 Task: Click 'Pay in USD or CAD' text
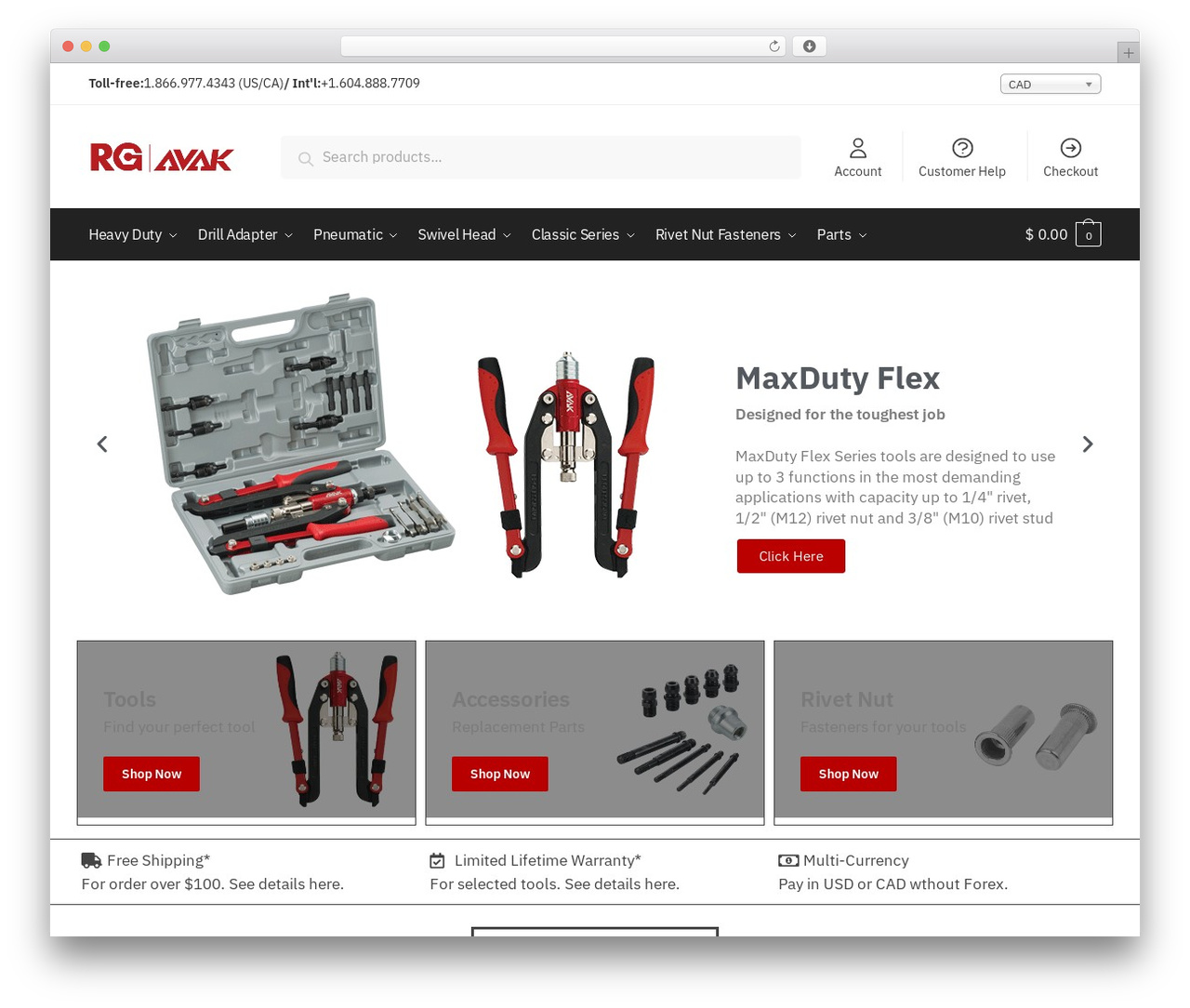[892, 883]
